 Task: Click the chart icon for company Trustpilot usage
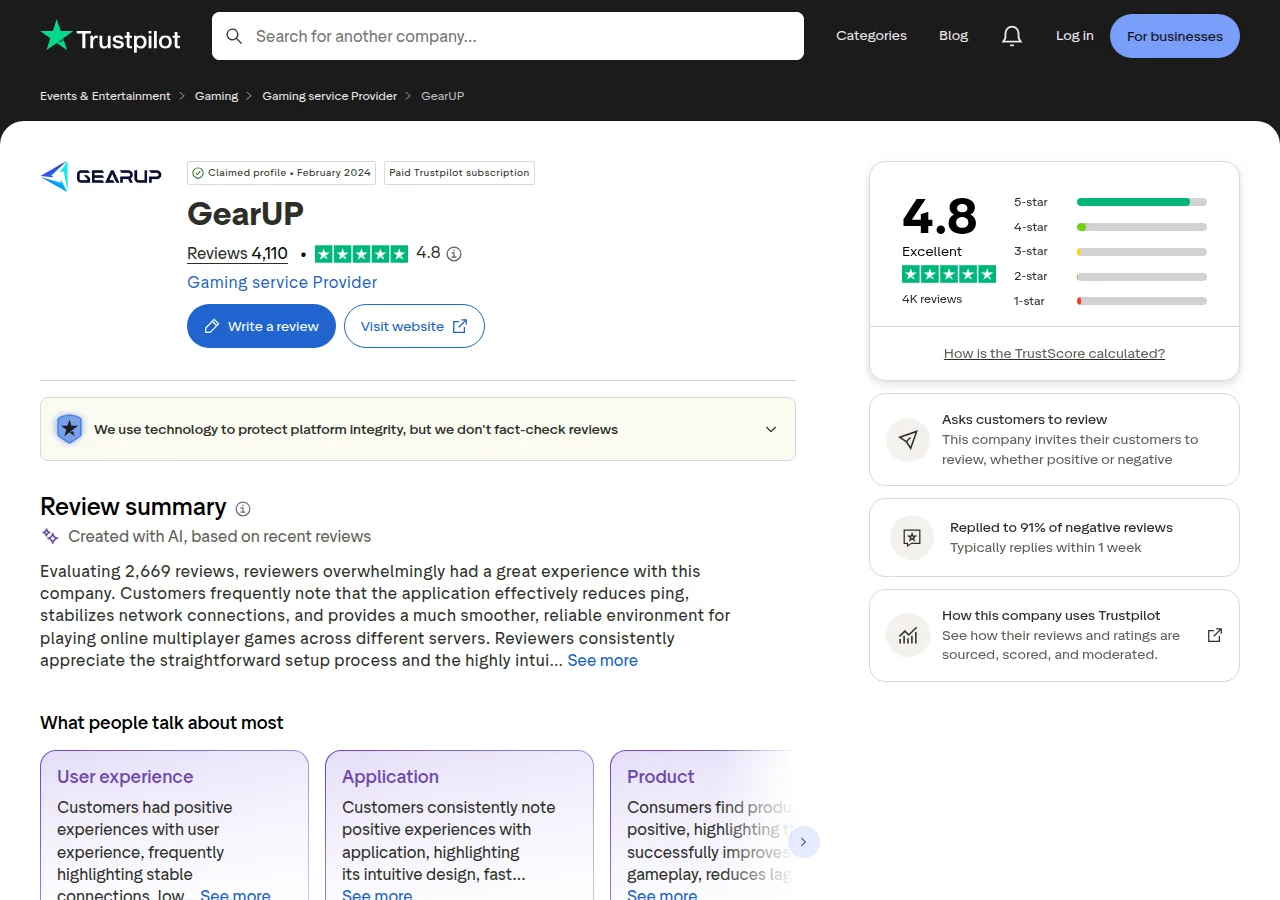coord(908,635)
